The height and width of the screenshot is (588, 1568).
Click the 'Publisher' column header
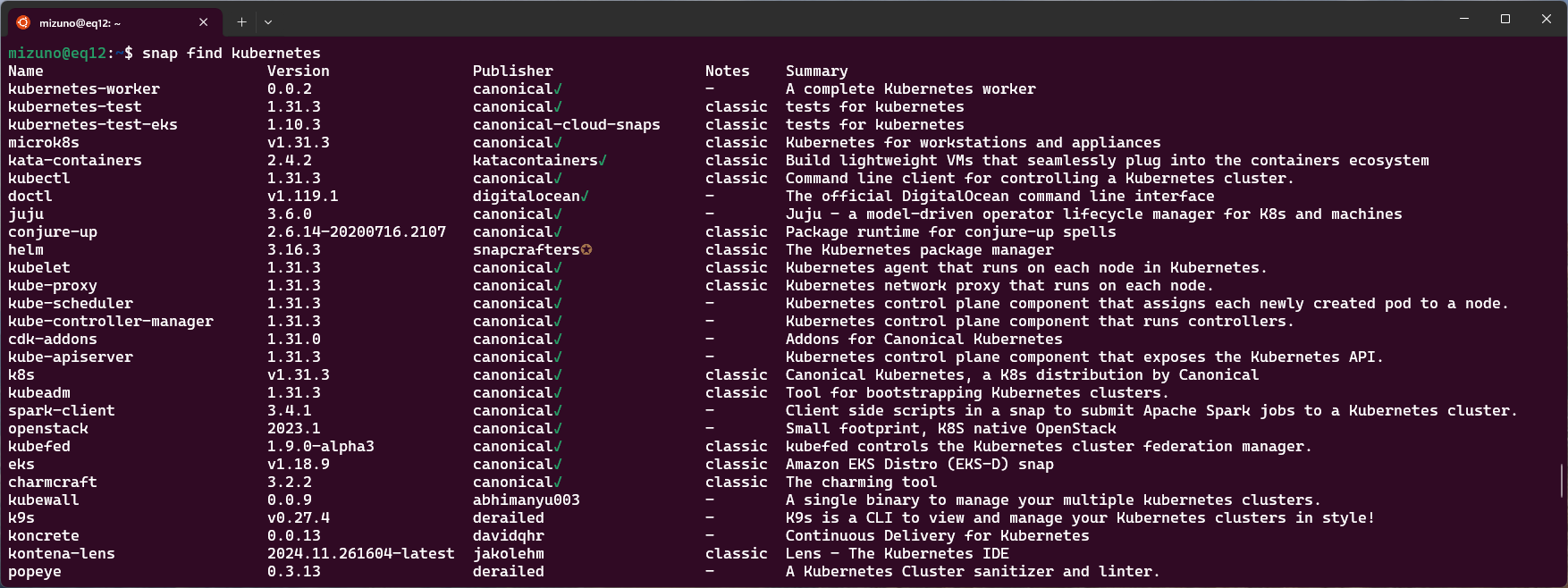513,71
